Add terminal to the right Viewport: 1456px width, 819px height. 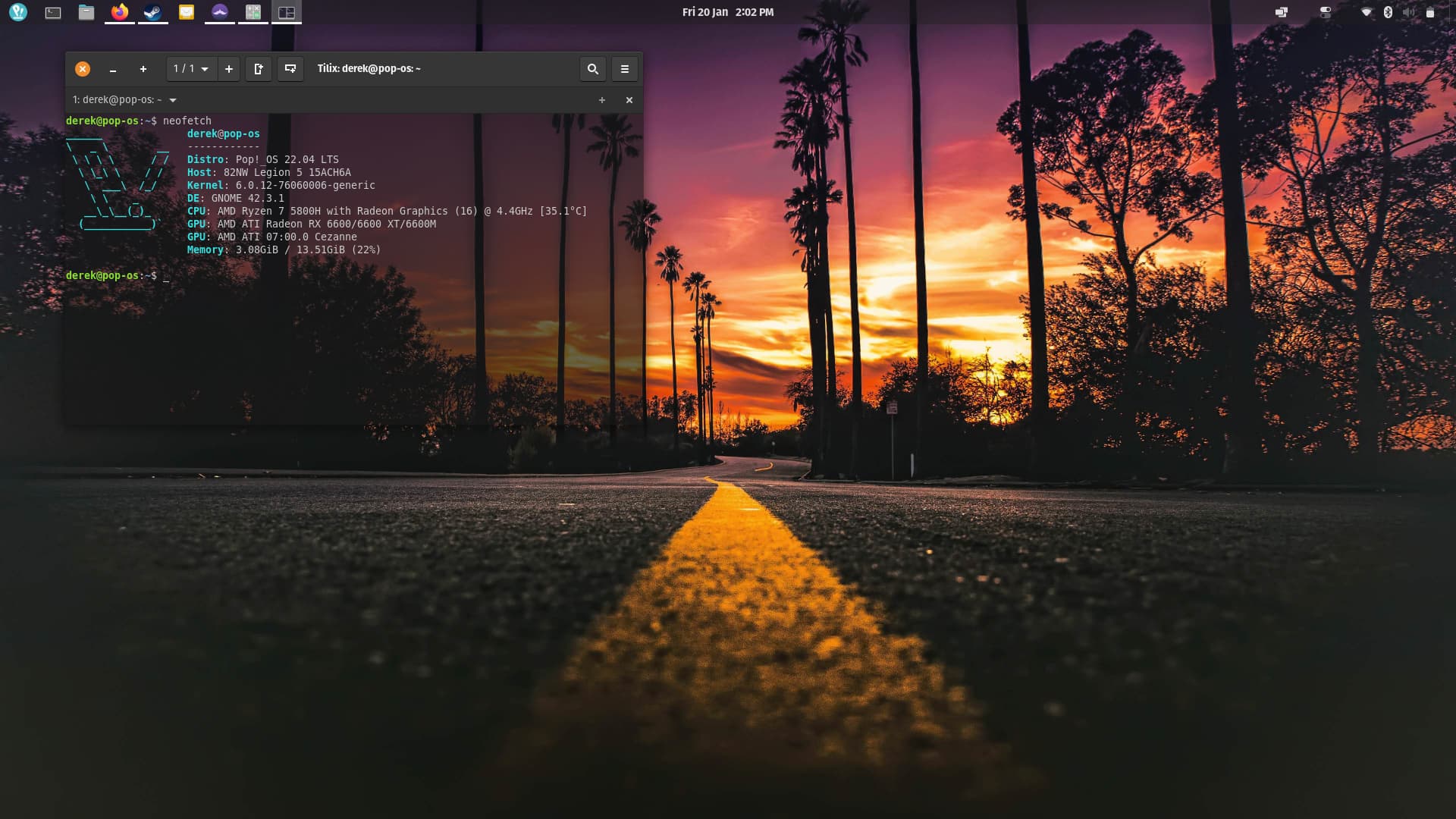[x=259, y=69]
